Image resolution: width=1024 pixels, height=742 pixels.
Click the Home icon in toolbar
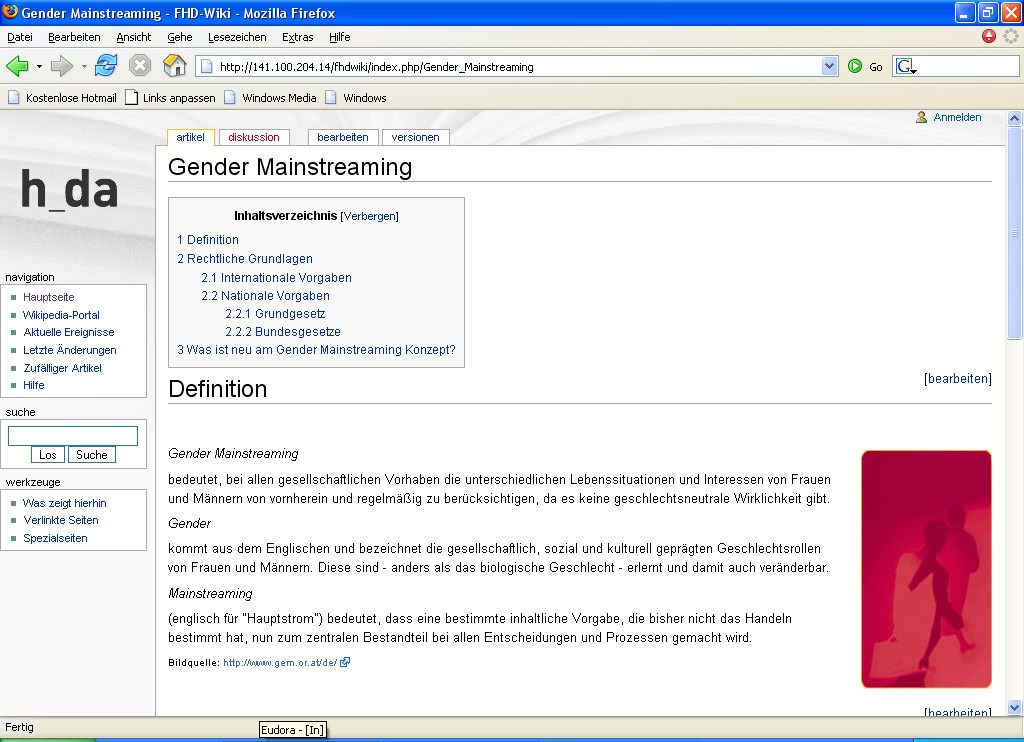point(174,67)
